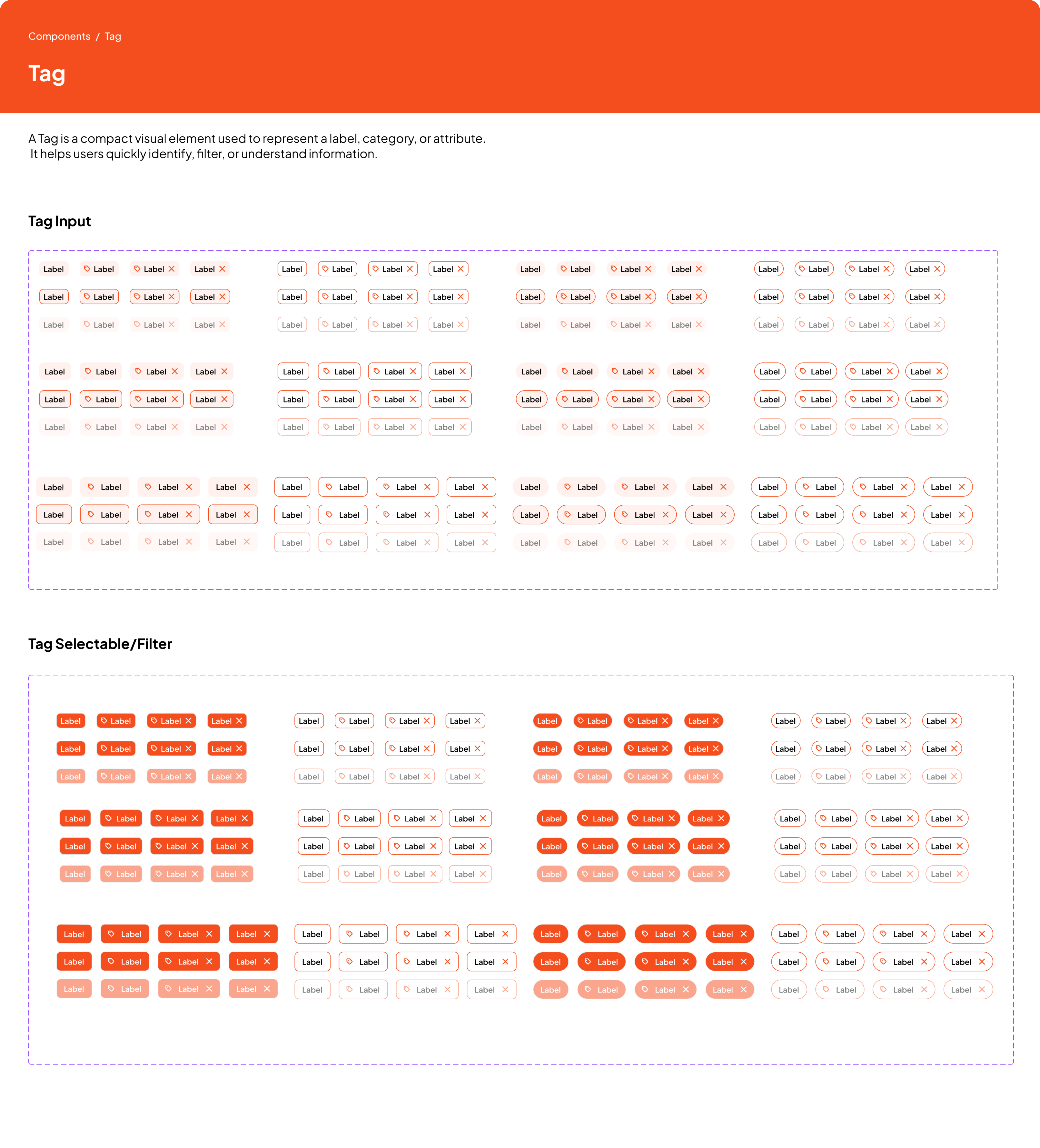Click the Tag Selectable/Filter section heading

click(100, 644)
